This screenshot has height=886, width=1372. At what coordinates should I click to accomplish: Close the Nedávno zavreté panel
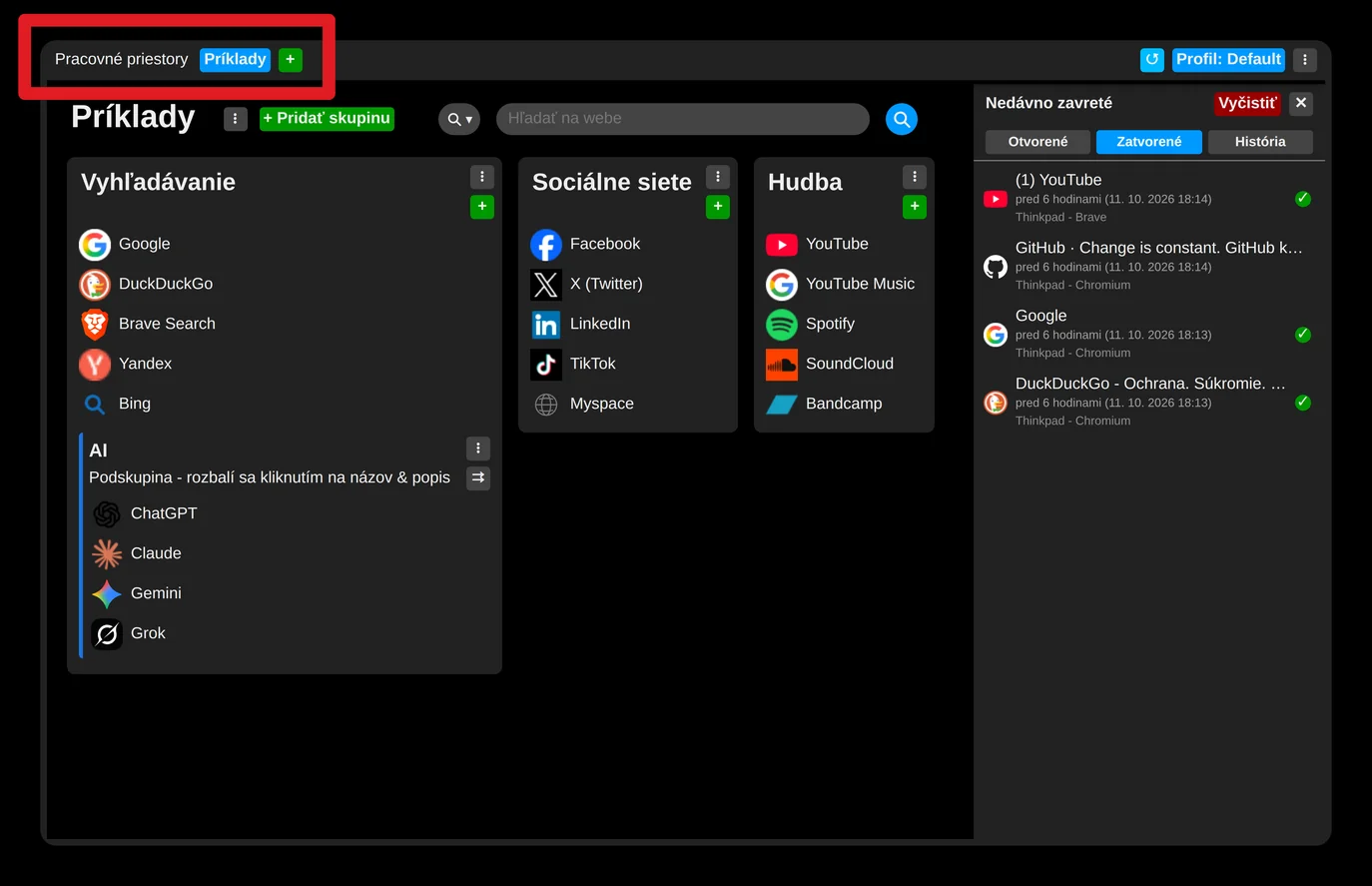[1301, 103]
